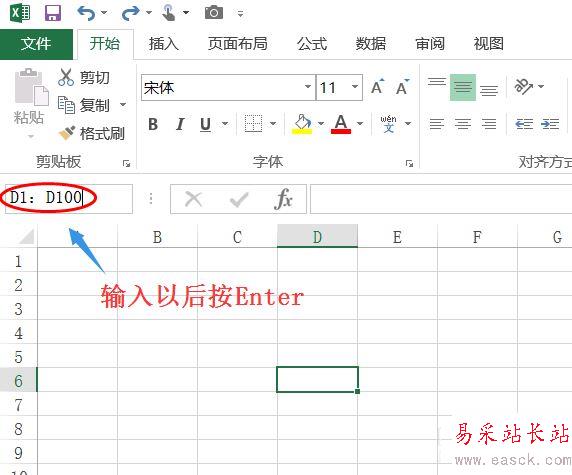The height and width of the screenshot is (475, 572).
Task: Switch to the 公式 Formulas tab
Action: [312, 44]
